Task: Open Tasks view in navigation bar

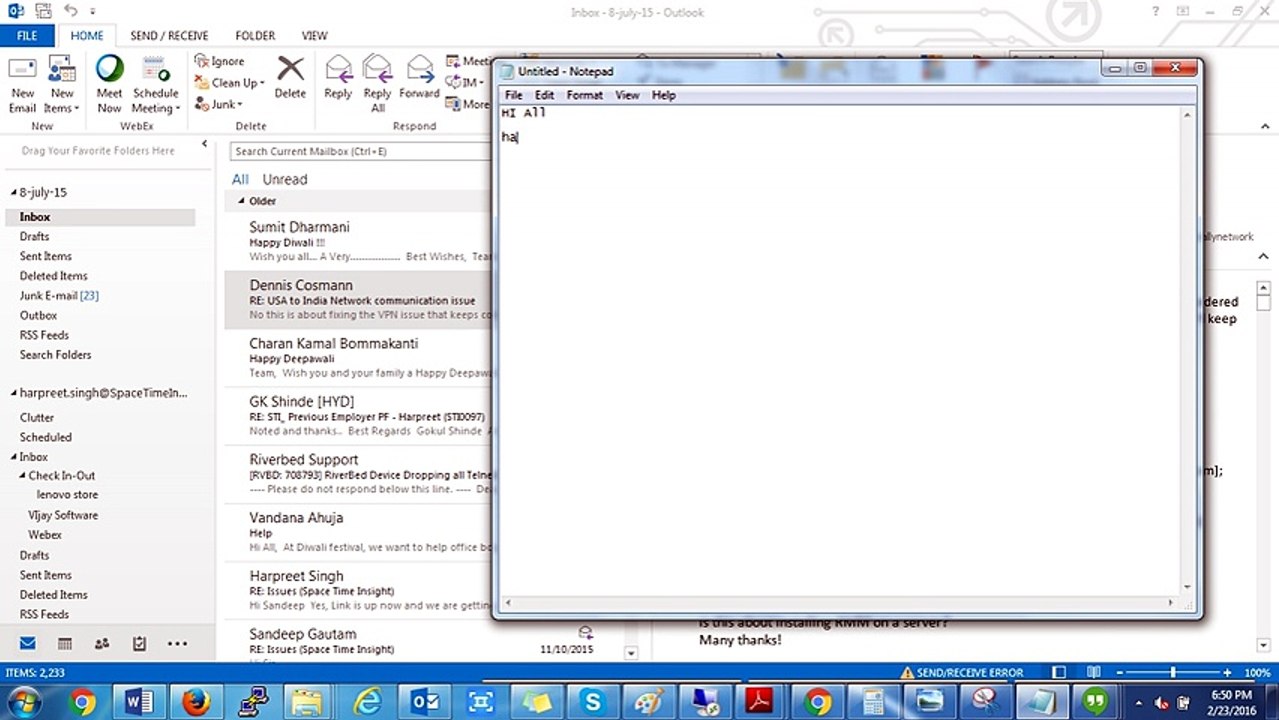Action: click(139, 643)
